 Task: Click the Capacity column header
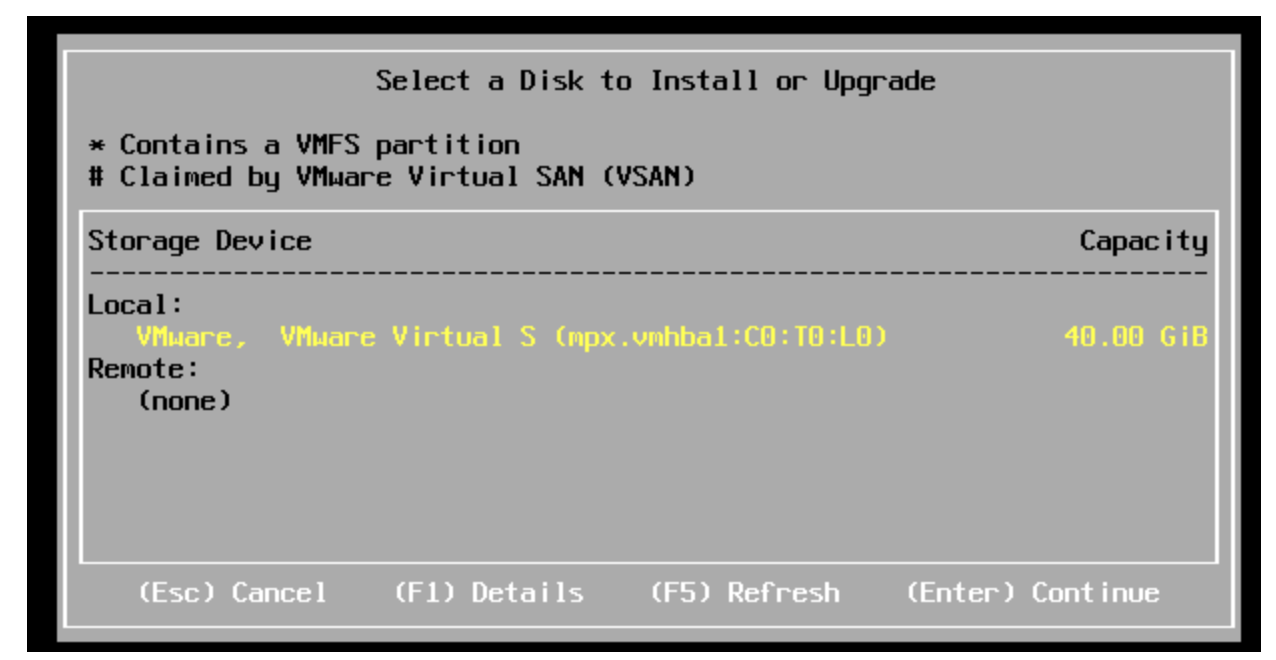(1144, 241)
